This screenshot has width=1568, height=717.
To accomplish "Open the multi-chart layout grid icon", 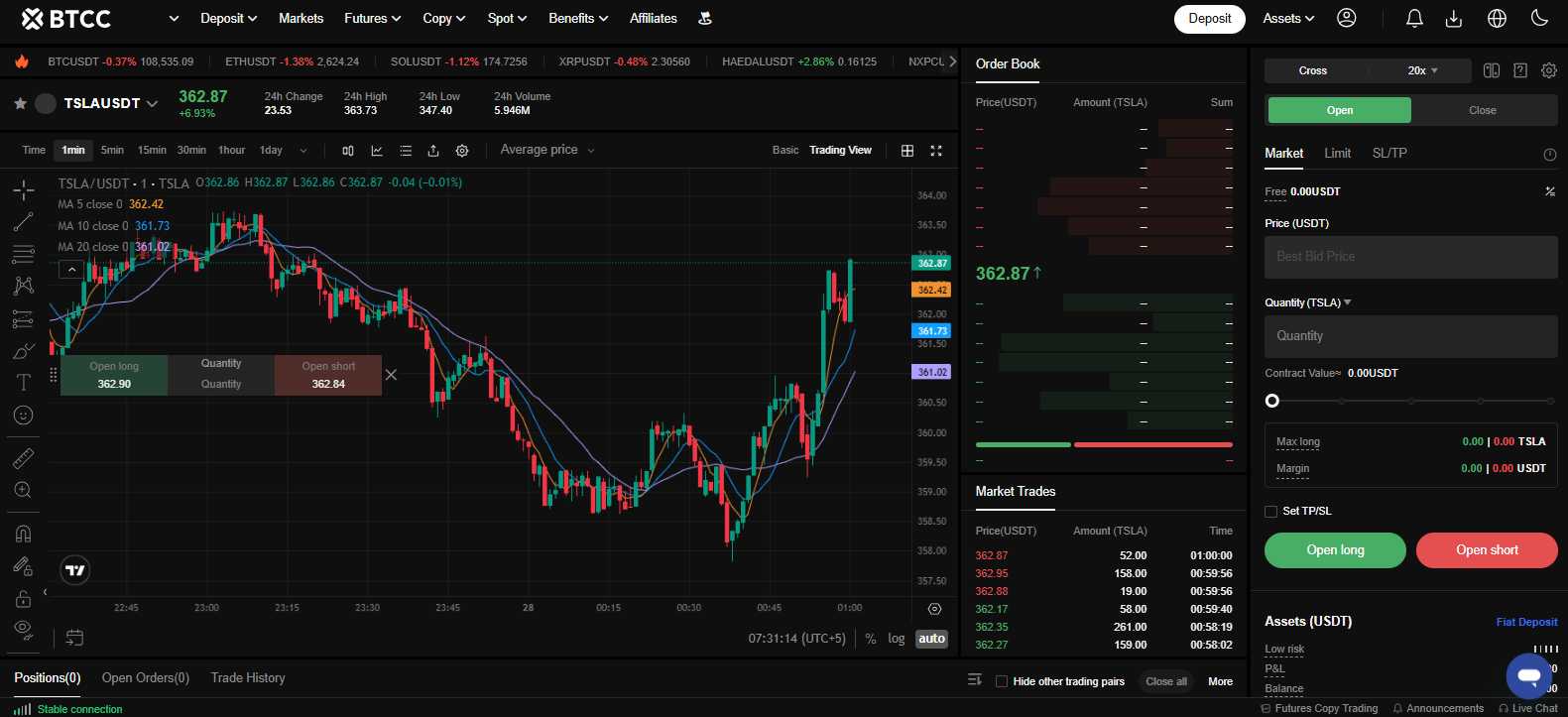I will pos(907,151).
